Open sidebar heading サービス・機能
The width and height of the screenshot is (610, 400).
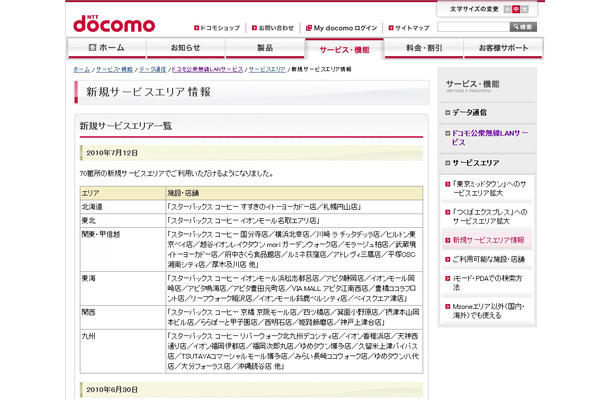click(x=472, y=84)
